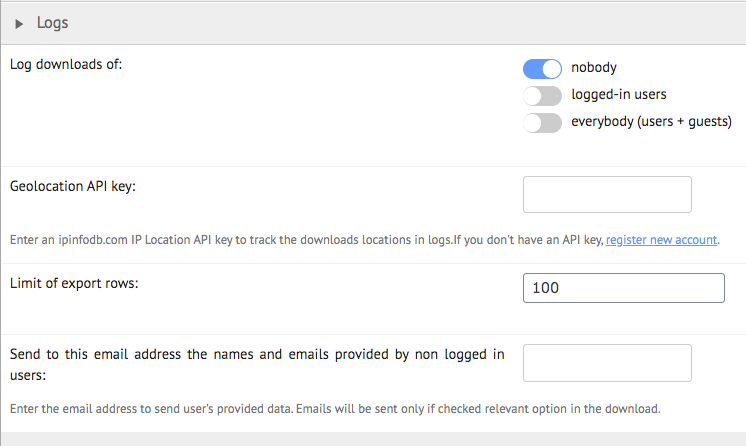Focus the Geolocation API key field
The height and width of the screenshot is (446, 746).
[607, 194]
